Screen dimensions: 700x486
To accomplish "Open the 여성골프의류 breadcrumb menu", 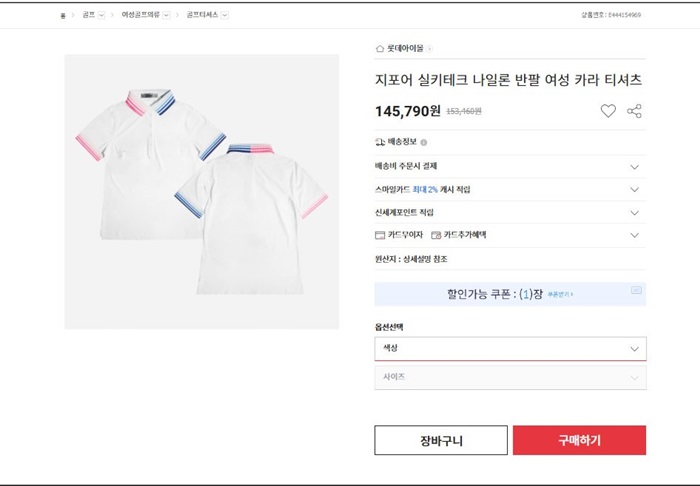I will tap(166, 15).
